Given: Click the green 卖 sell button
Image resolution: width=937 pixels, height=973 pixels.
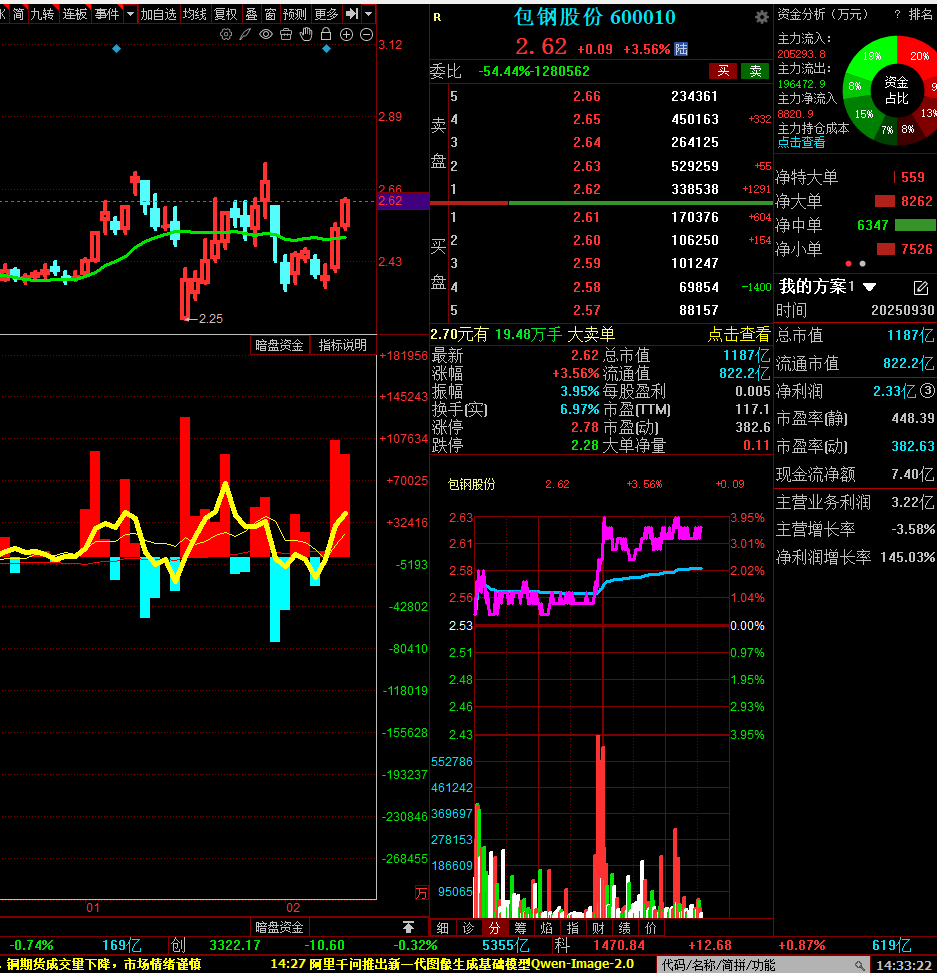Looking at the screenshot, I should coord(755,71).
